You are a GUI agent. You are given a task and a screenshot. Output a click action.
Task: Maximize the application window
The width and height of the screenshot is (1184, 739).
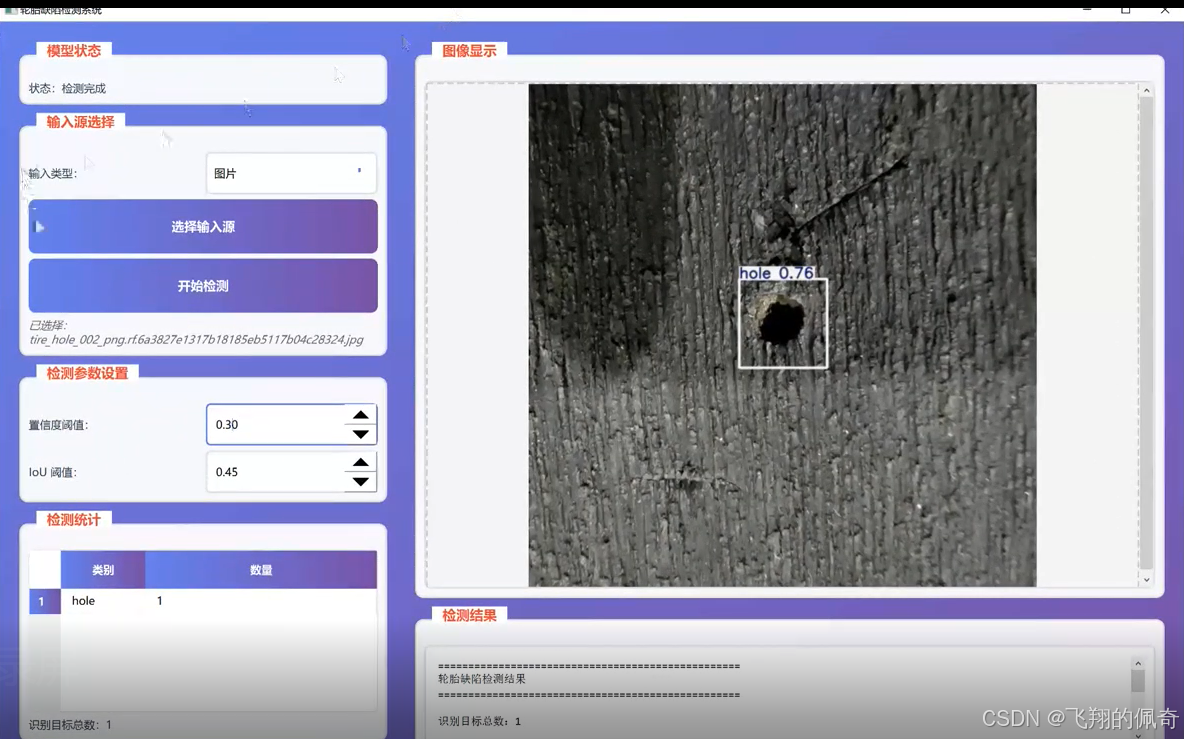1125,9
